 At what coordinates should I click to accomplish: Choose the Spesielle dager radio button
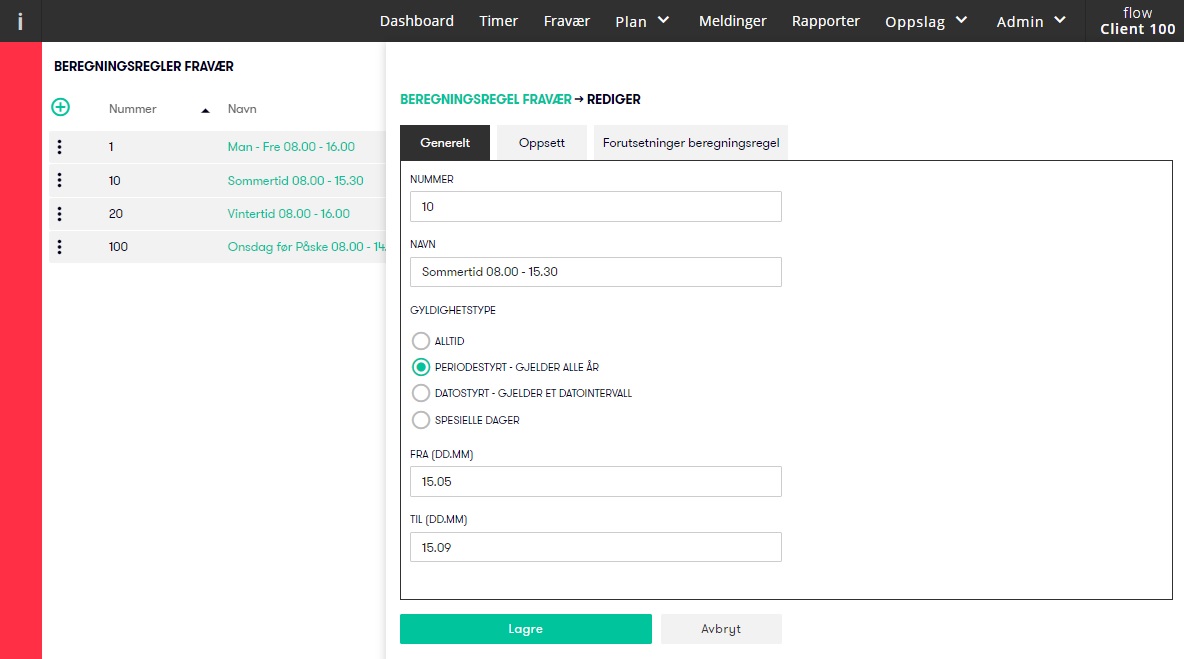pyautogui.click(x=421, y=420)
